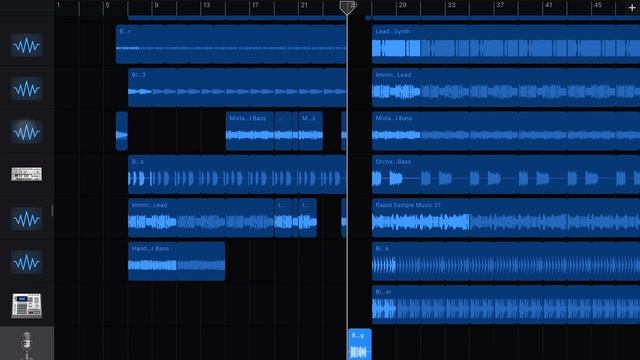Select the Hand.../ Bass region
This screenshot has height=360, width=640.
pos(176,261)
